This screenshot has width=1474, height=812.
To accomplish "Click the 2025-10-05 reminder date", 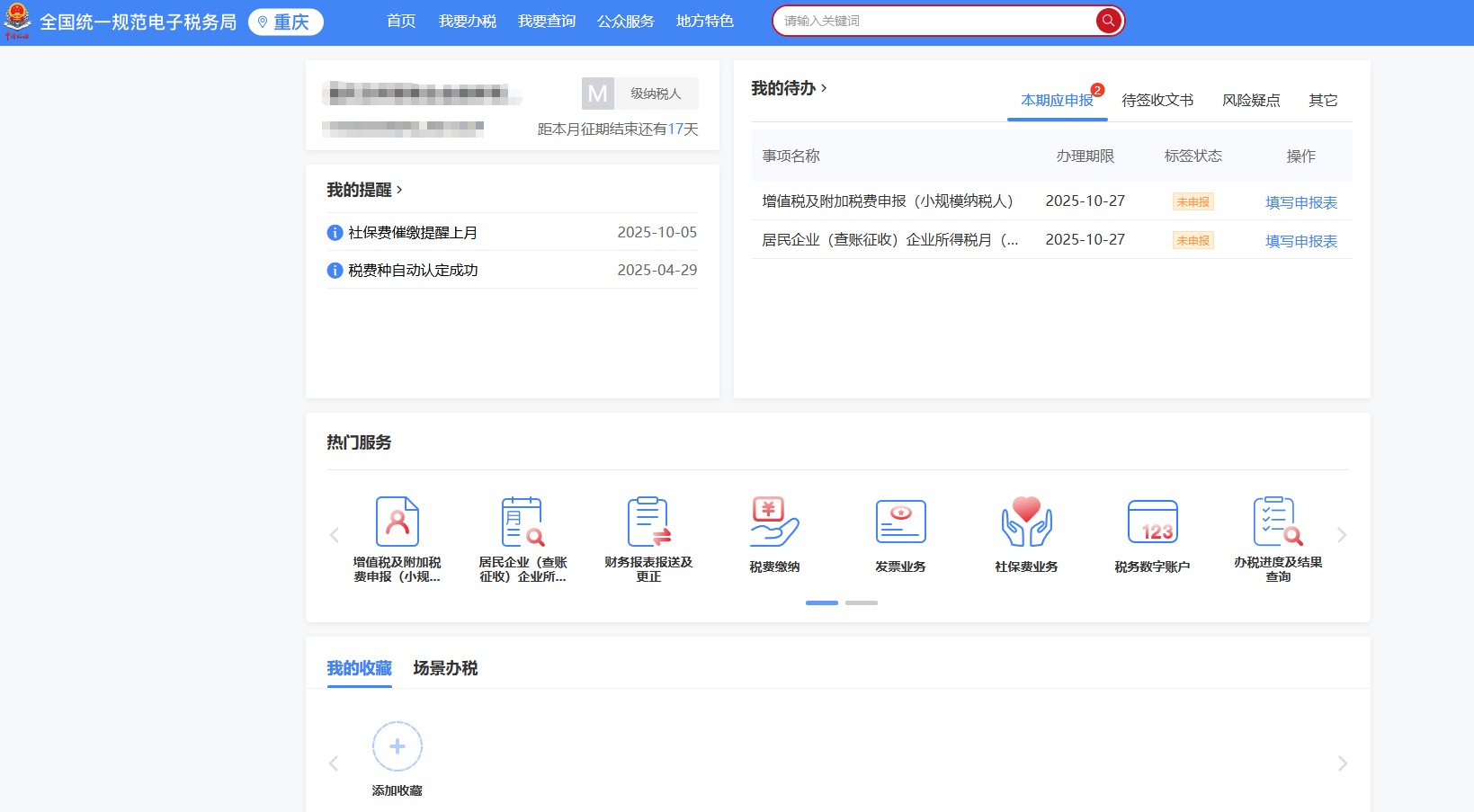I will pos(657,232).
